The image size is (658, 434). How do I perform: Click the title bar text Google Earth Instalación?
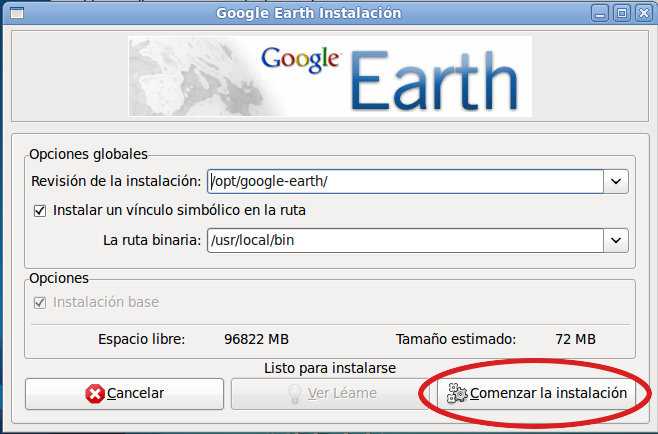pyautogui.click(x=308, y=13)
